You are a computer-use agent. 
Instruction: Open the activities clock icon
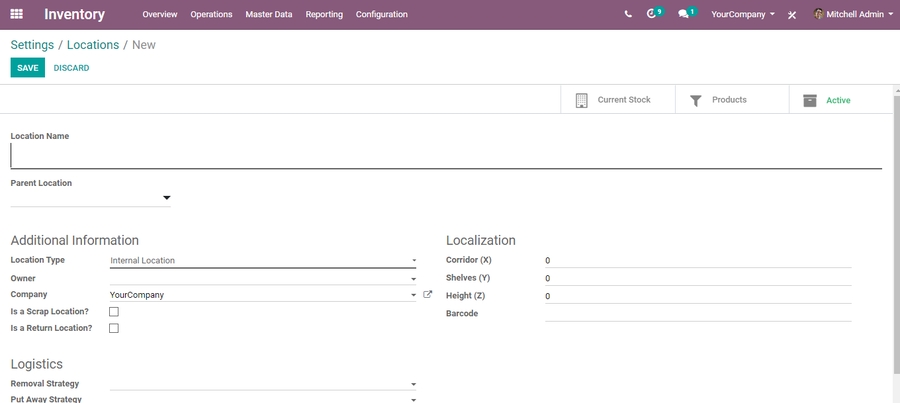coord(654,14)
